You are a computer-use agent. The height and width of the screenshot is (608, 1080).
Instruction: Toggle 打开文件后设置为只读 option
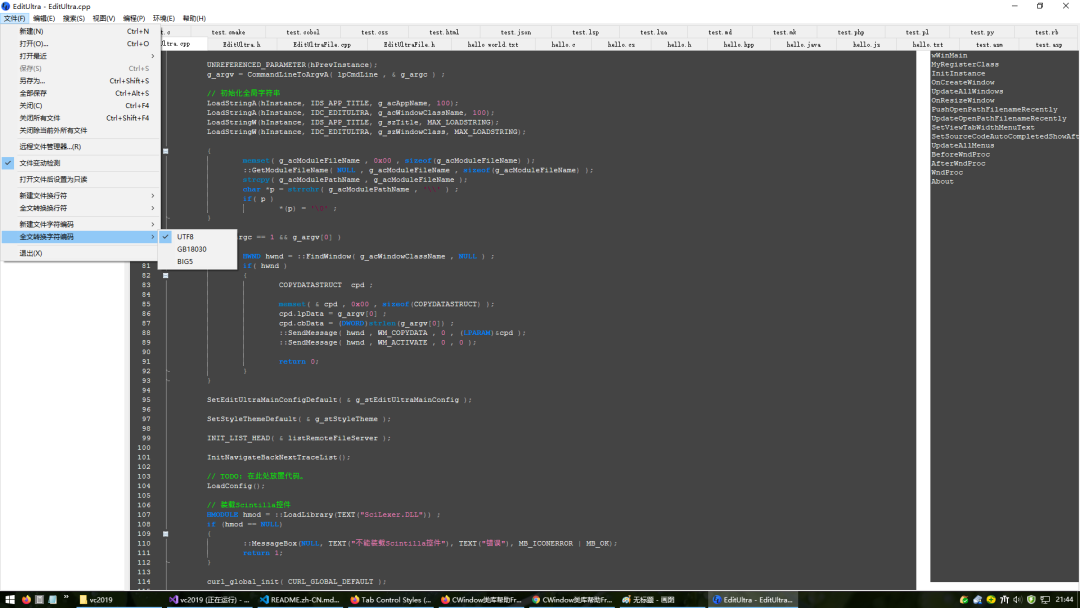pyautogui.click(x=80, y=180)
